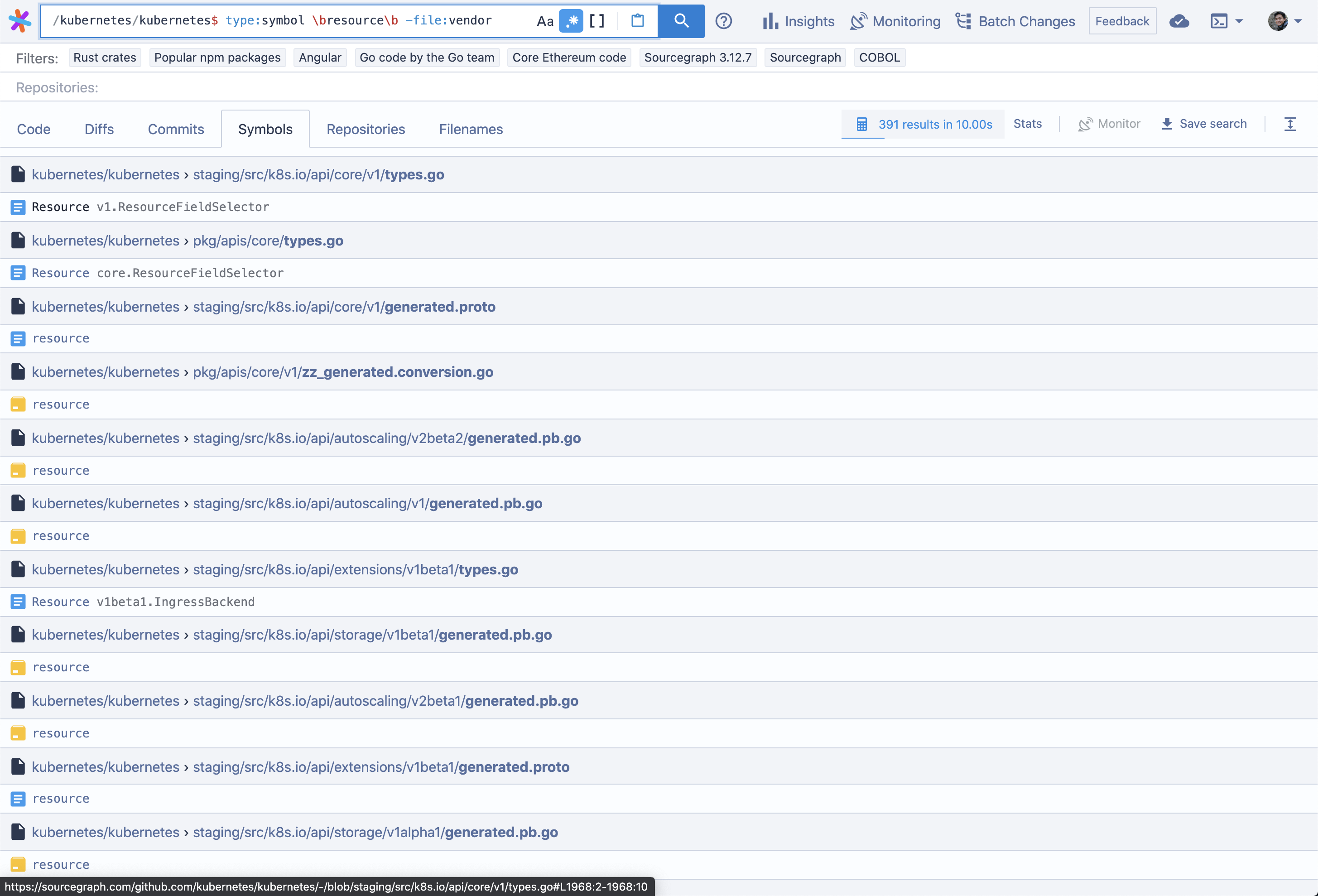
Task: Apply the Rust crates filter
Action: 105,57
